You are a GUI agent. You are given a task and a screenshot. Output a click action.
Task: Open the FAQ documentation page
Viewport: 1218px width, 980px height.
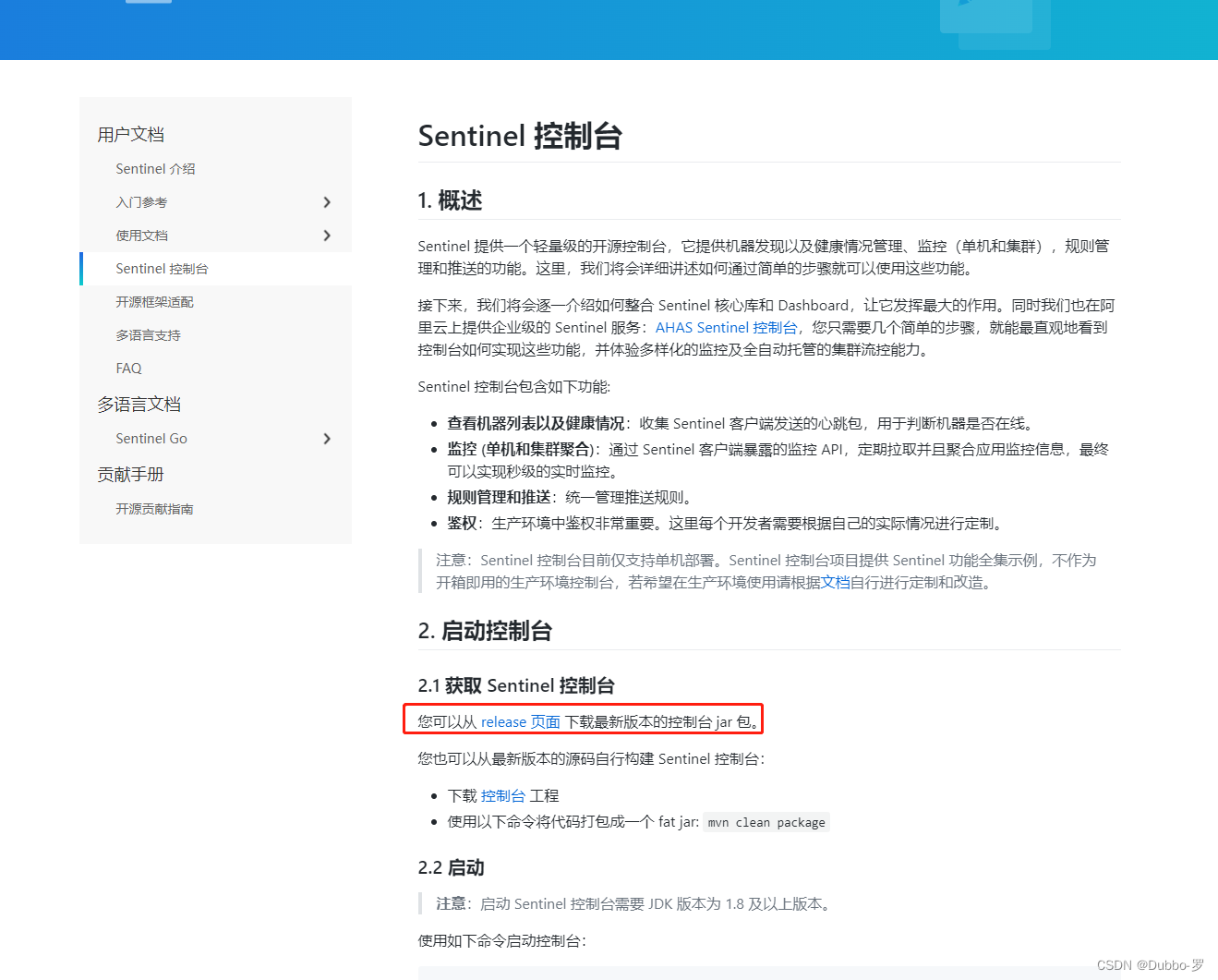[127, 368]
